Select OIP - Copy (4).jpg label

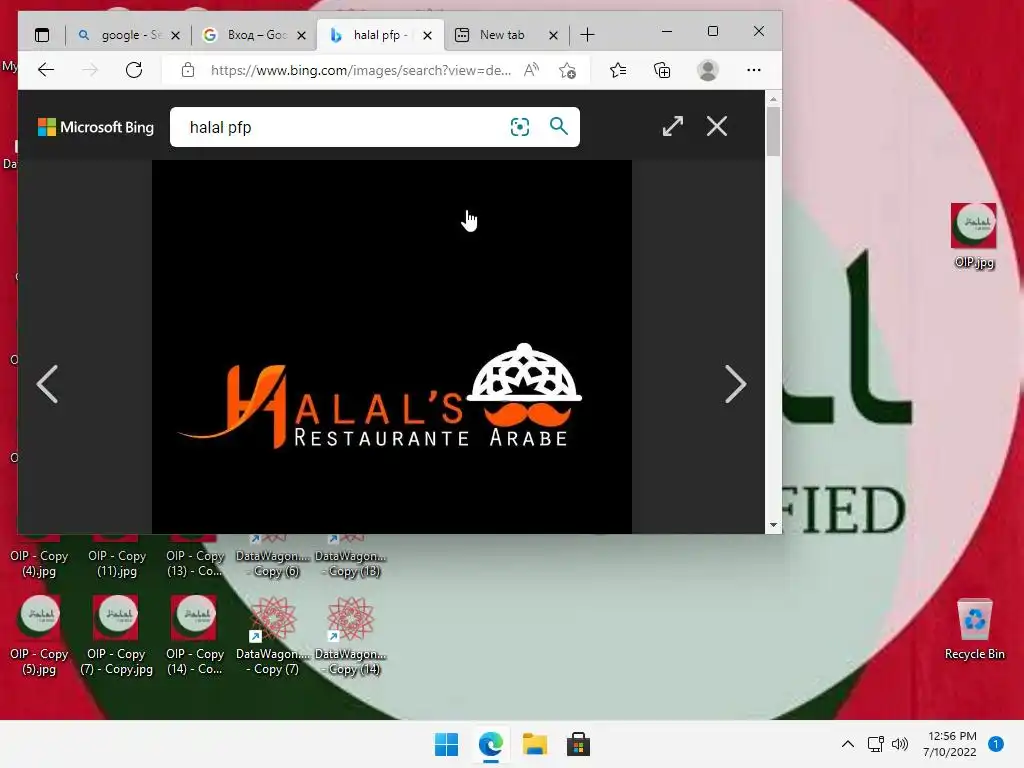(x=39, y=563)
